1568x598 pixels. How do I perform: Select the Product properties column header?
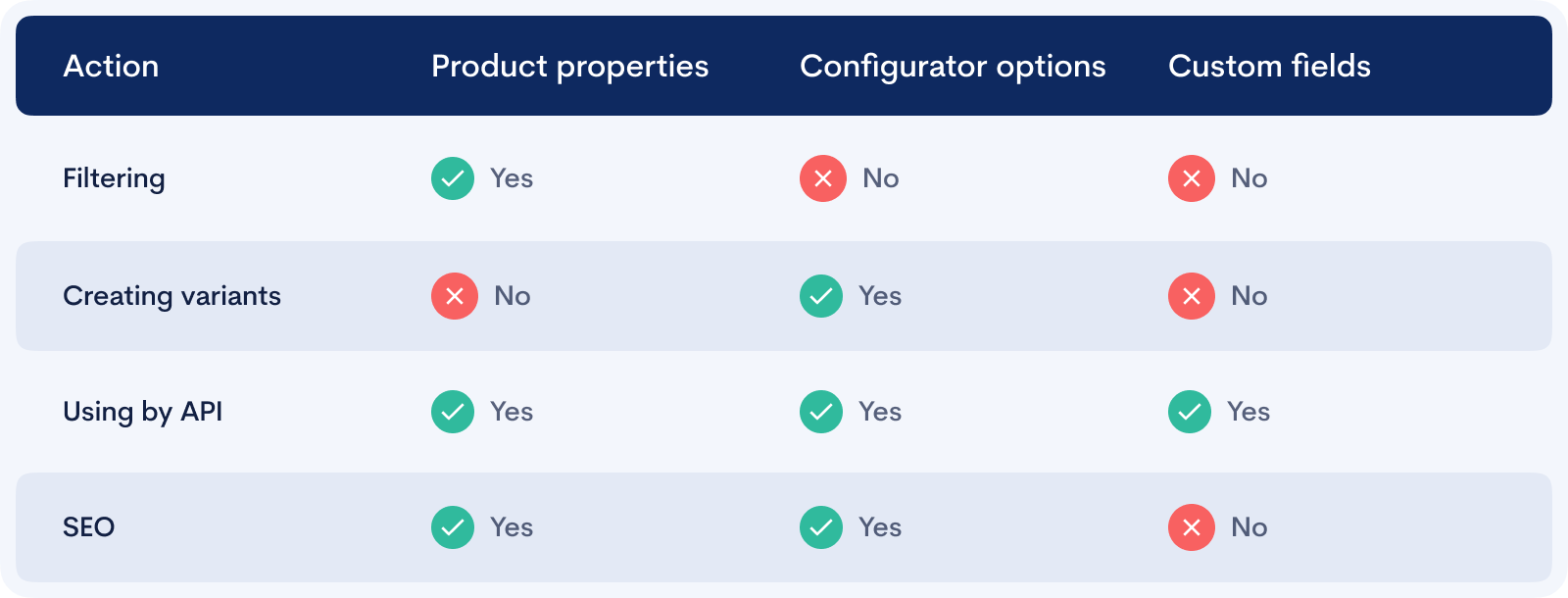(570, 67)
